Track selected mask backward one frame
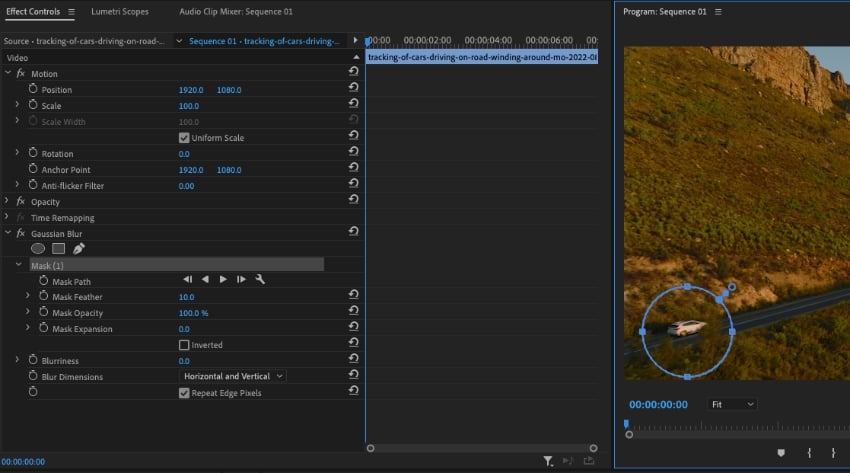850x473 pixels. click(x=188, y=280)
